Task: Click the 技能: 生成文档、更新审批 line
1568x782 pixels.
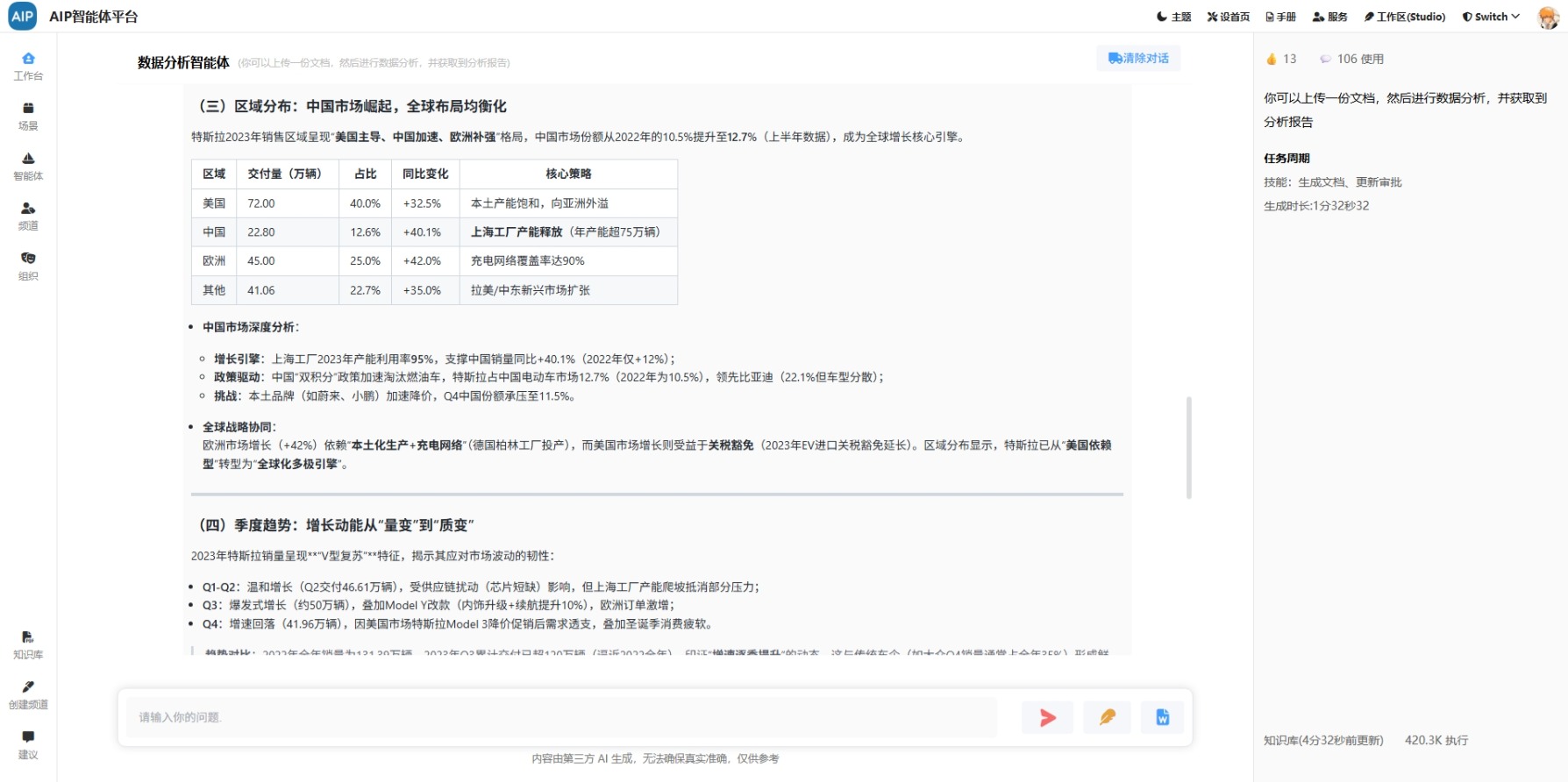Action: coord(1333,182)
